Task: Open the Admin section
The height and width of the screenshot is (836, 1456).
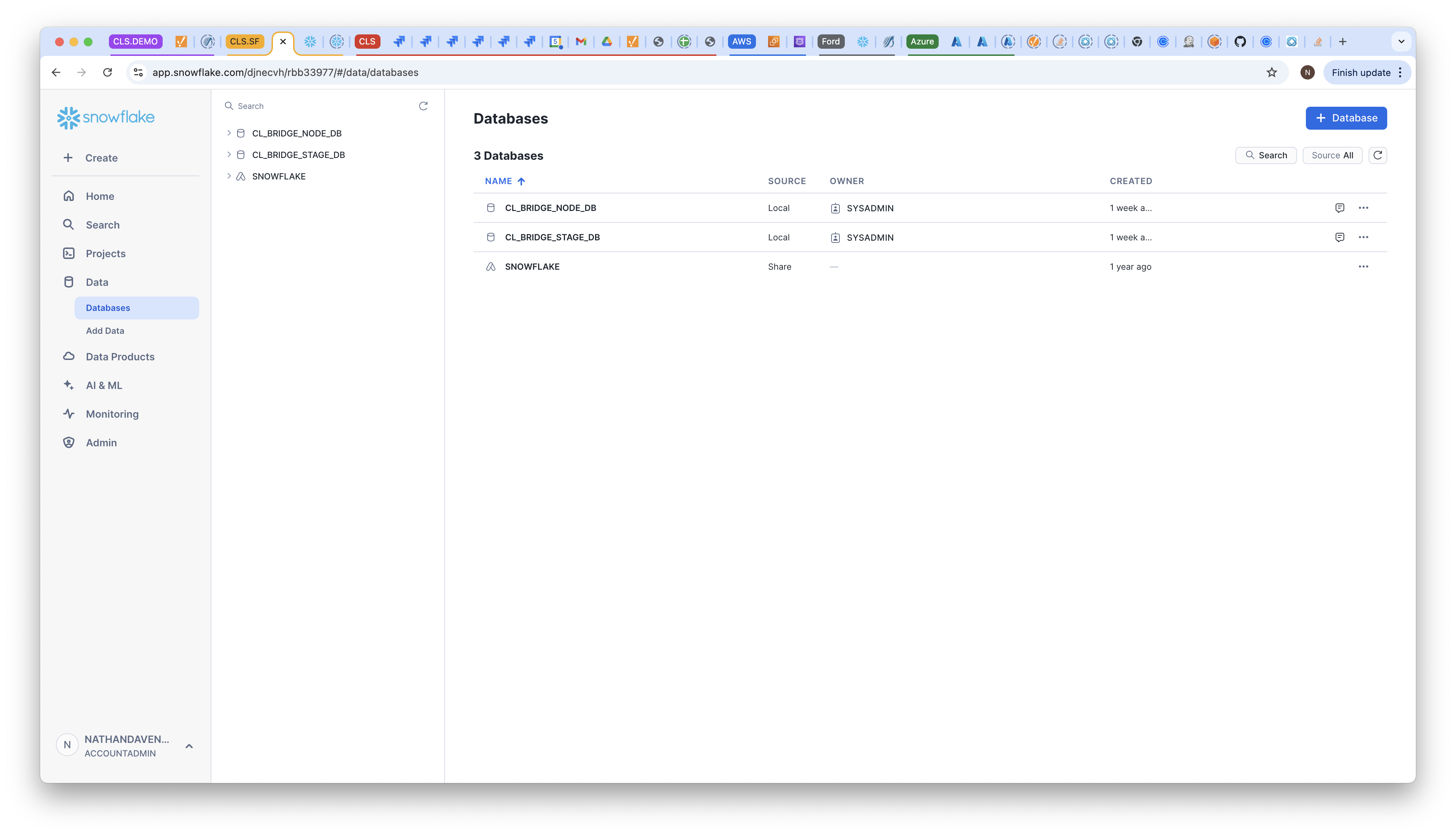Action: [x=101, y=443]
